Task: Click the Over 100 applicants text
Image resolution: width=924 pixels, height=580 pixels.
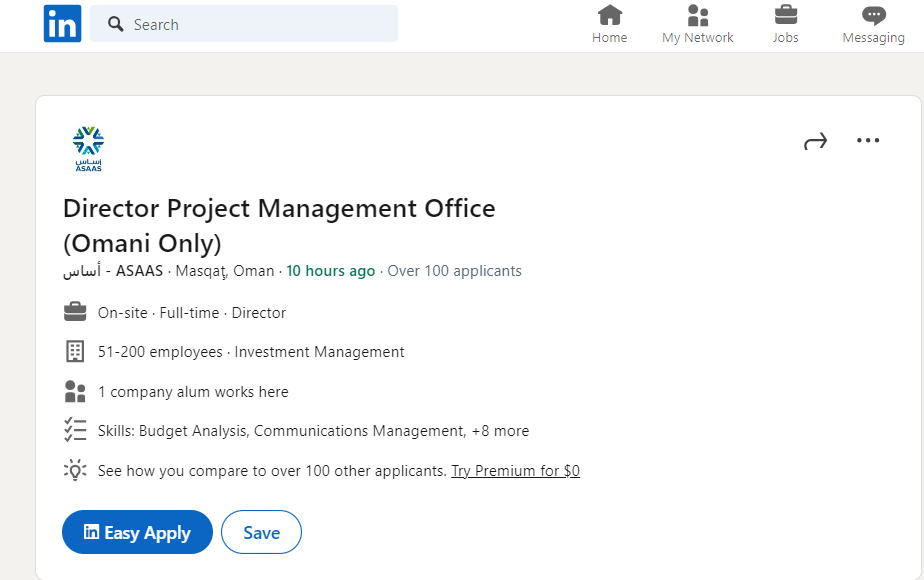Action: 454,271
